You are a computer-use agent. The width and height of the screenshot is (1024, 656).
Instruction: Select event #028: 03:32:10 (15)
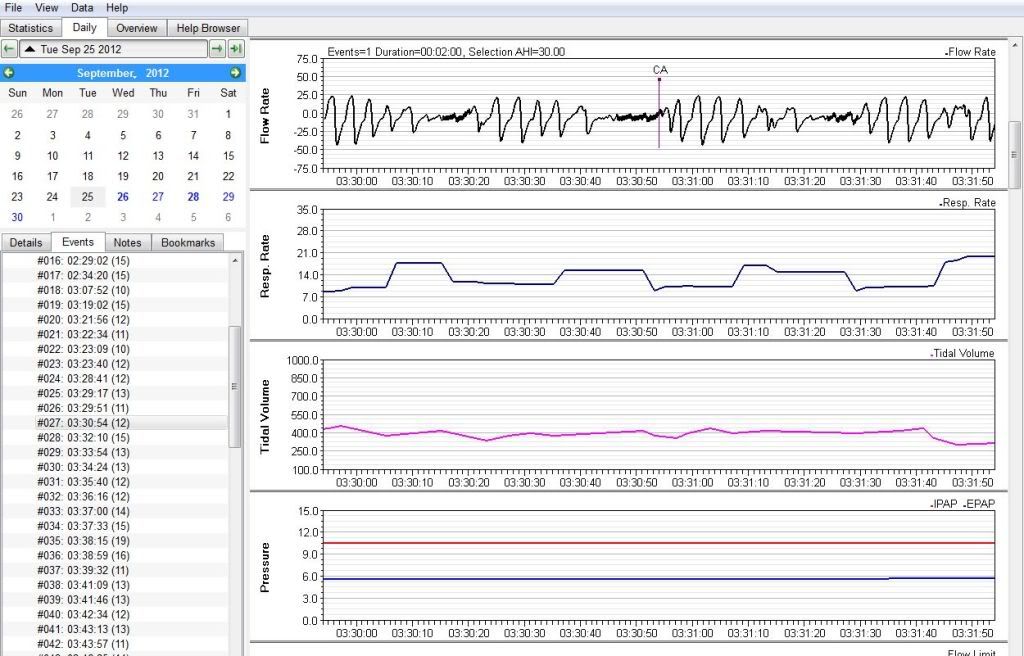click(x=84, y=438)
